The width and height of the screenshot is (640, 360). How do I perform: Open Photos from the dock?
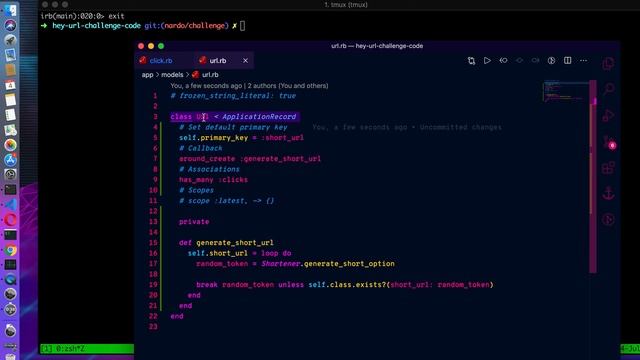10,145
